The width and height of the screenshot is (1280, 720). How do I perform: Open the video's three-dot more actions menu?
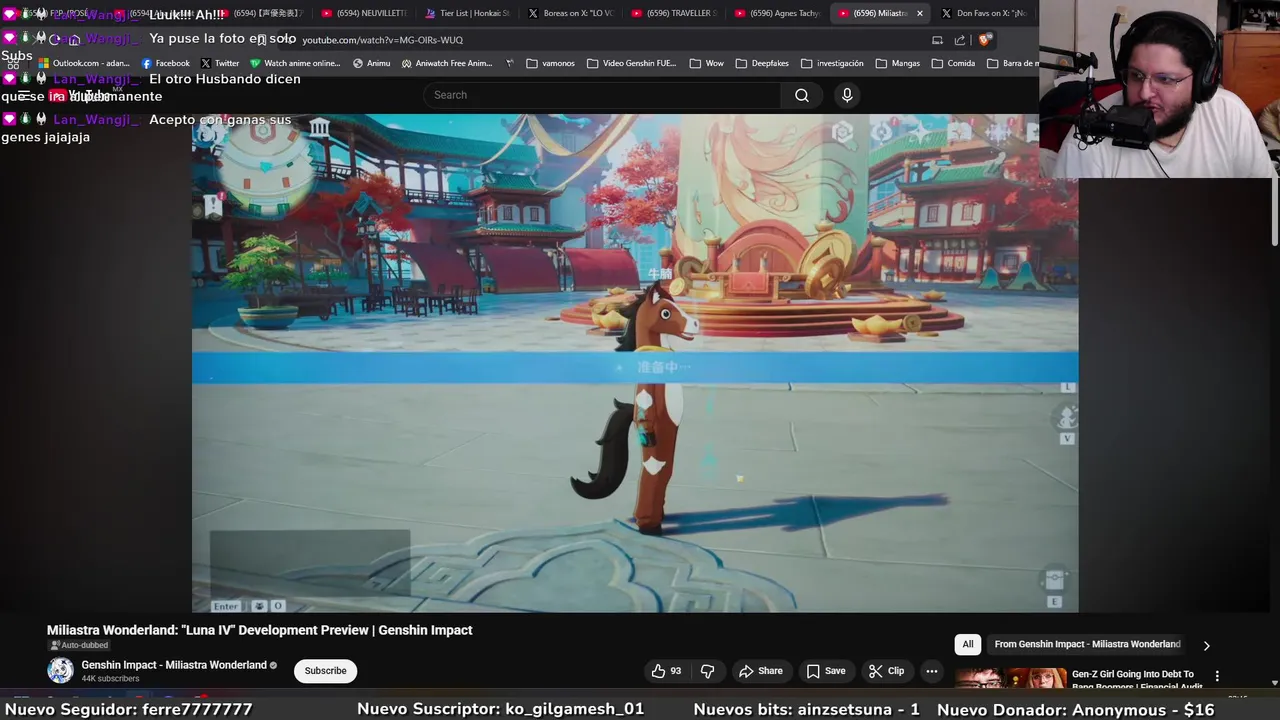(931, 671)
